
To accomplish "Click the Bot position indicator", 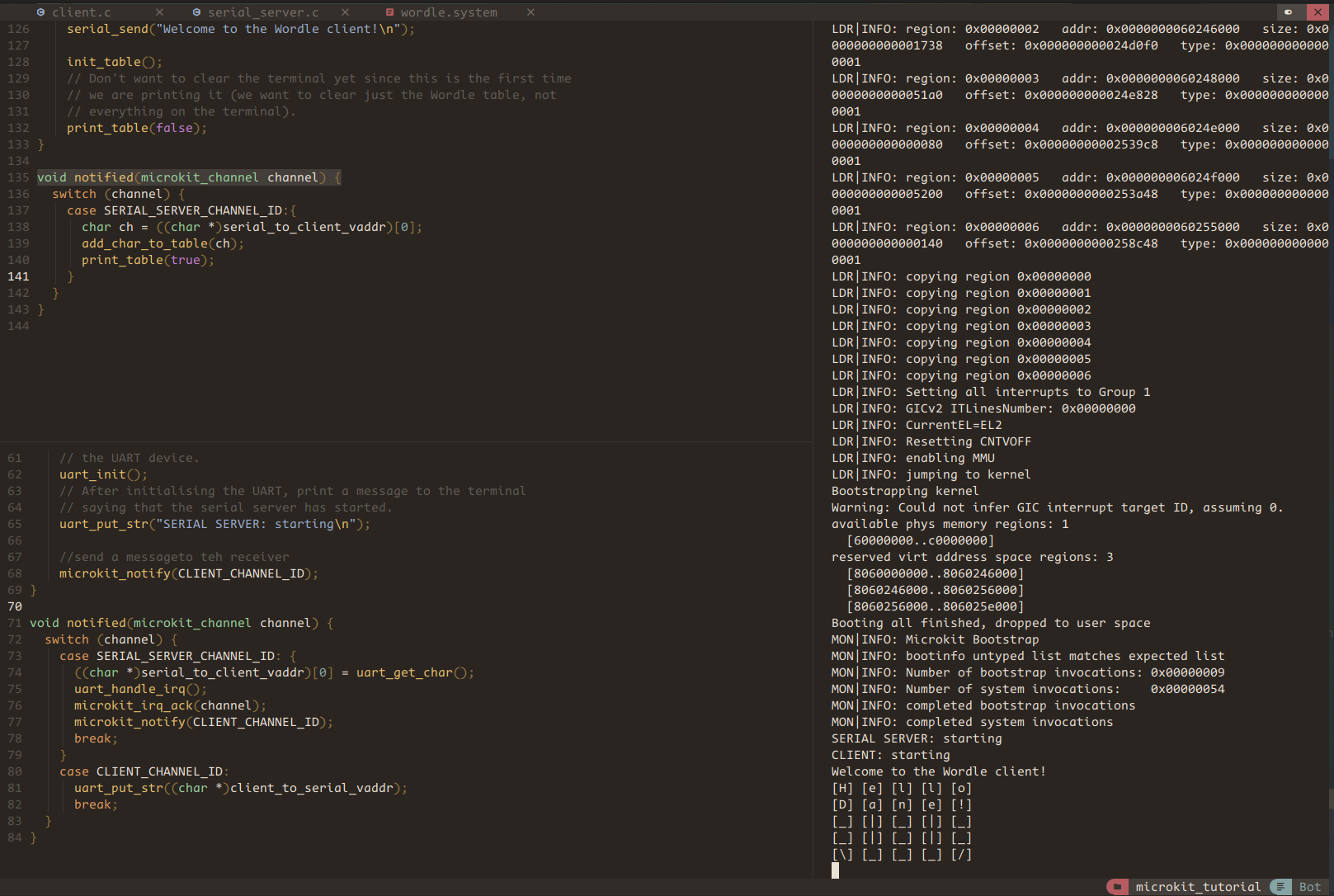I will point(1309,887).
